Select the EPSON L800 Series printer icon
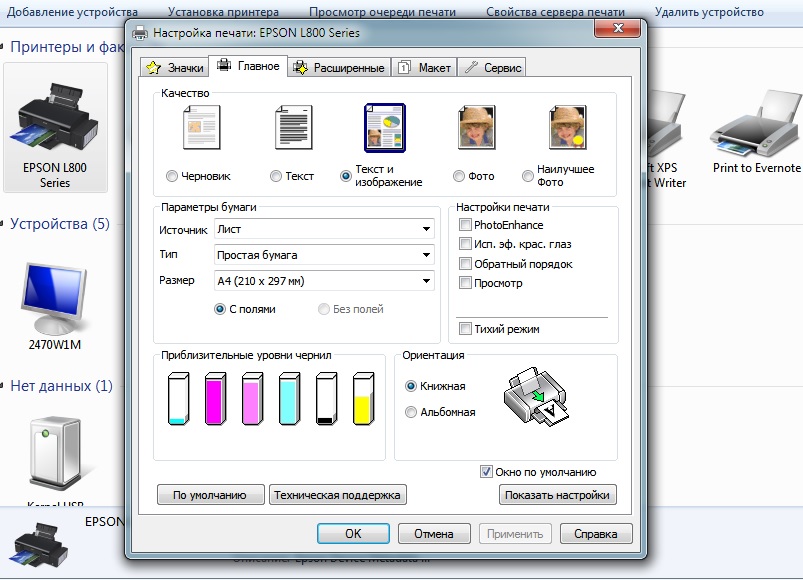803x580 pixels. 55,118
